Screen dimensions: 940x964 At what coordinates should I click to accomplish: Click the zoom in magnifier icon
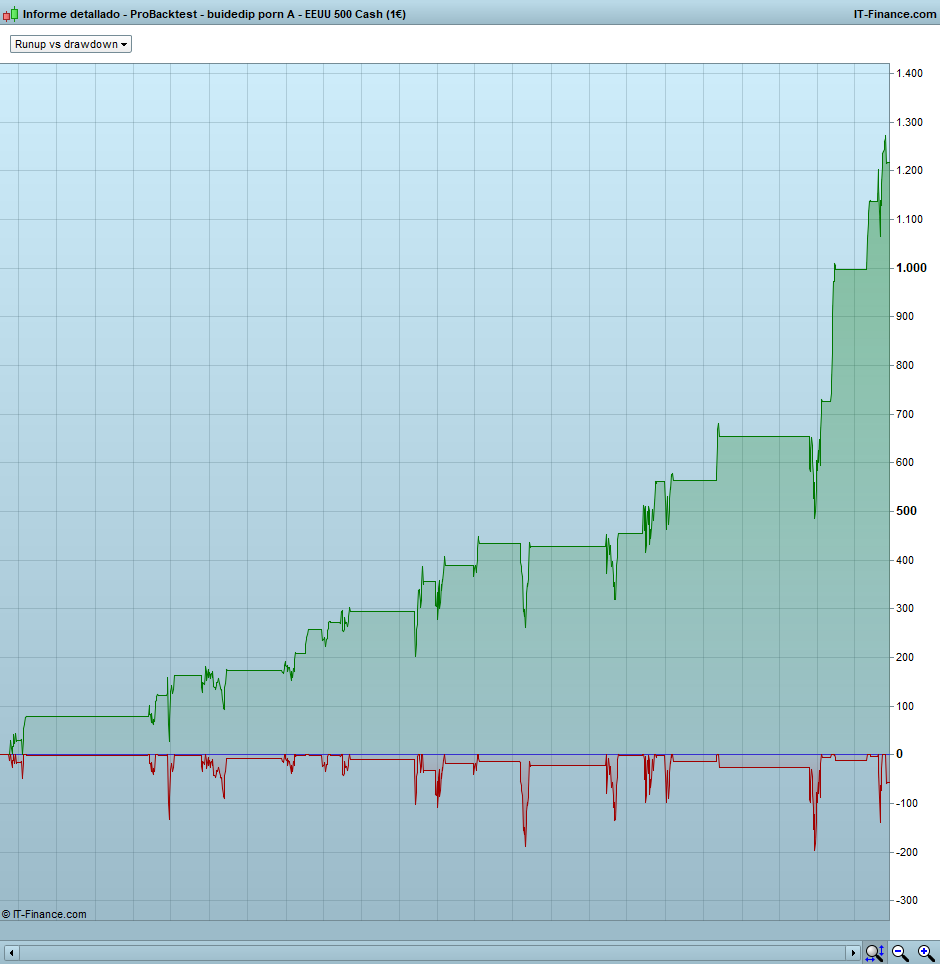click(x=926, y=953)
